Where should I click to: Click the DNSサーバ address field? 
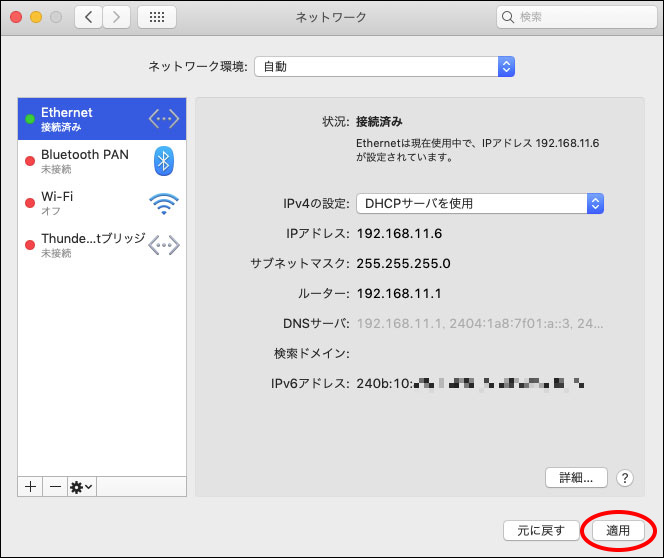pyautogui.click(x=480, y=323)
